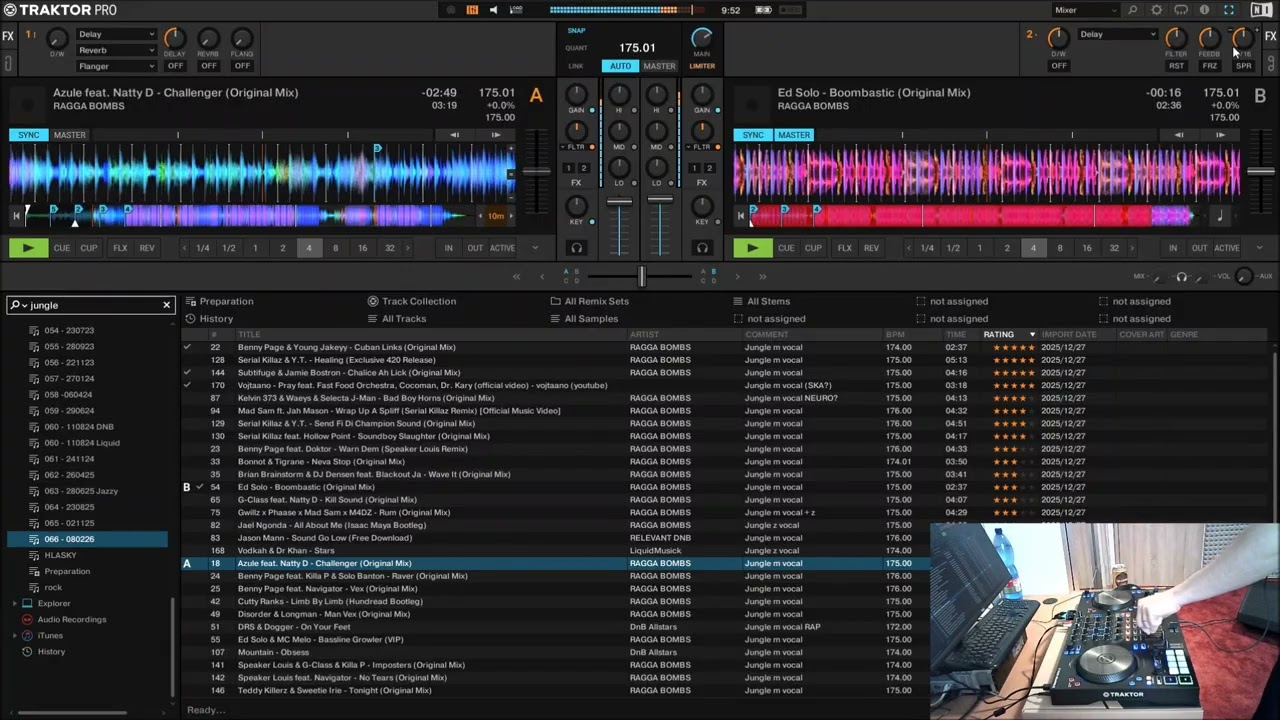Toggle Deck B key lock note icon
Screen dimensions: 1280x720
pyautogui.click(x=1219, y=215)
